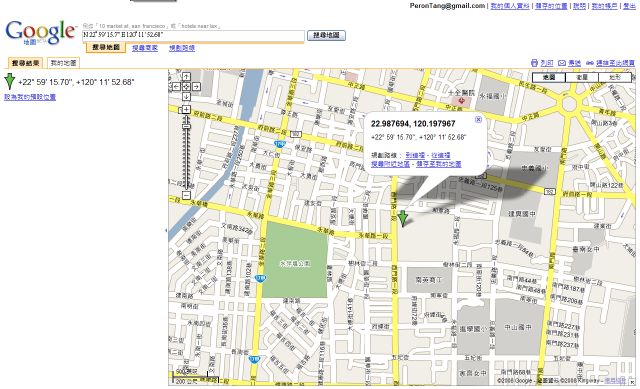Screen dimensions: 640x389
Task: Zoom out using the minus button
Action: click(x=186, y=195)
